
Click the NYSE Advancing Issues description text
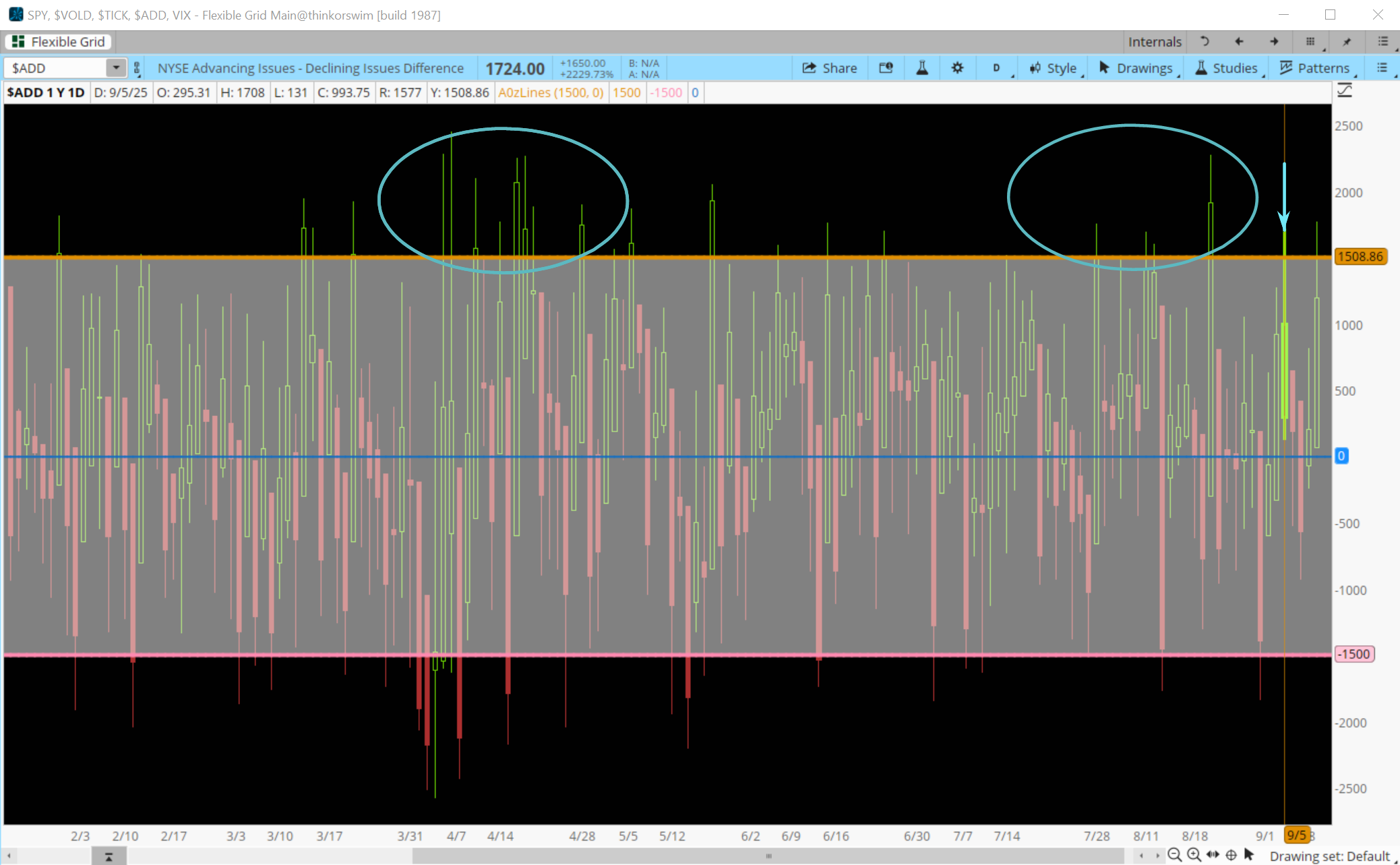click(311, 68)
